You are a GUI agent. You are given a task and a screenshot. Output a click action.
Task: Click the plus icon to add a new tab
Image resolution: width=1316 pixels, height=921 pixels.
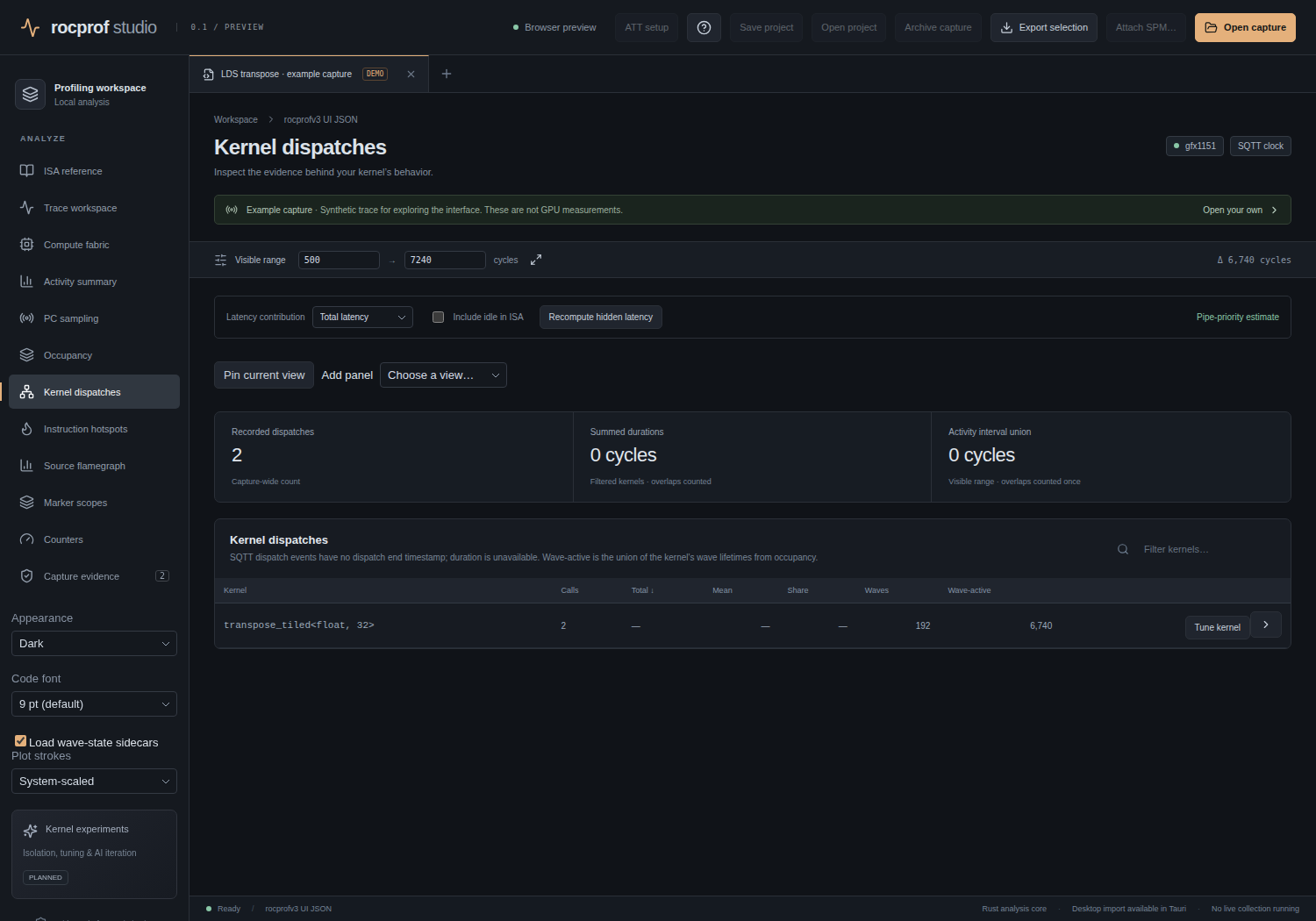[x=447, y=74]
